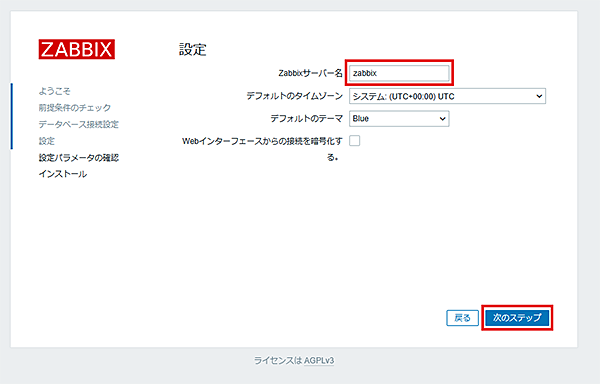The width and height of the screenshot is (600, 384).
Task: Select the 設定パラメータの確認 step
Action: coord(78,158)
